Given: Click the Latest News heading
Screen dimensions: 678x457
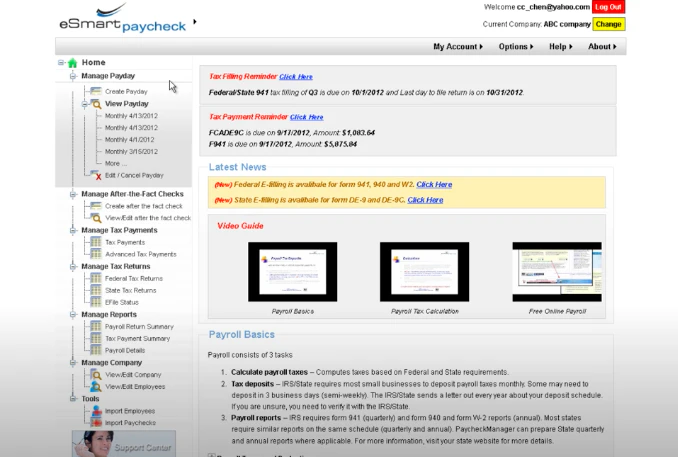Looking at the screenshot, I should 237,167.
